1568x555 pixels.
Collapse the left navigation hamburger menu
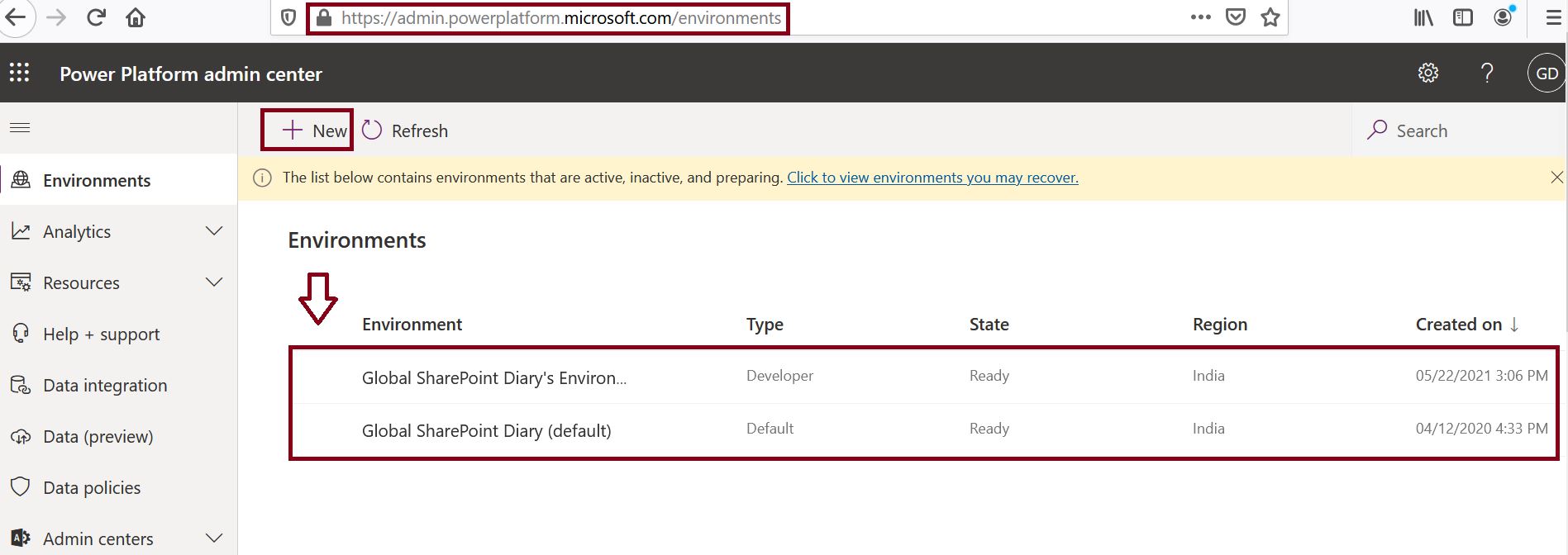20,128
